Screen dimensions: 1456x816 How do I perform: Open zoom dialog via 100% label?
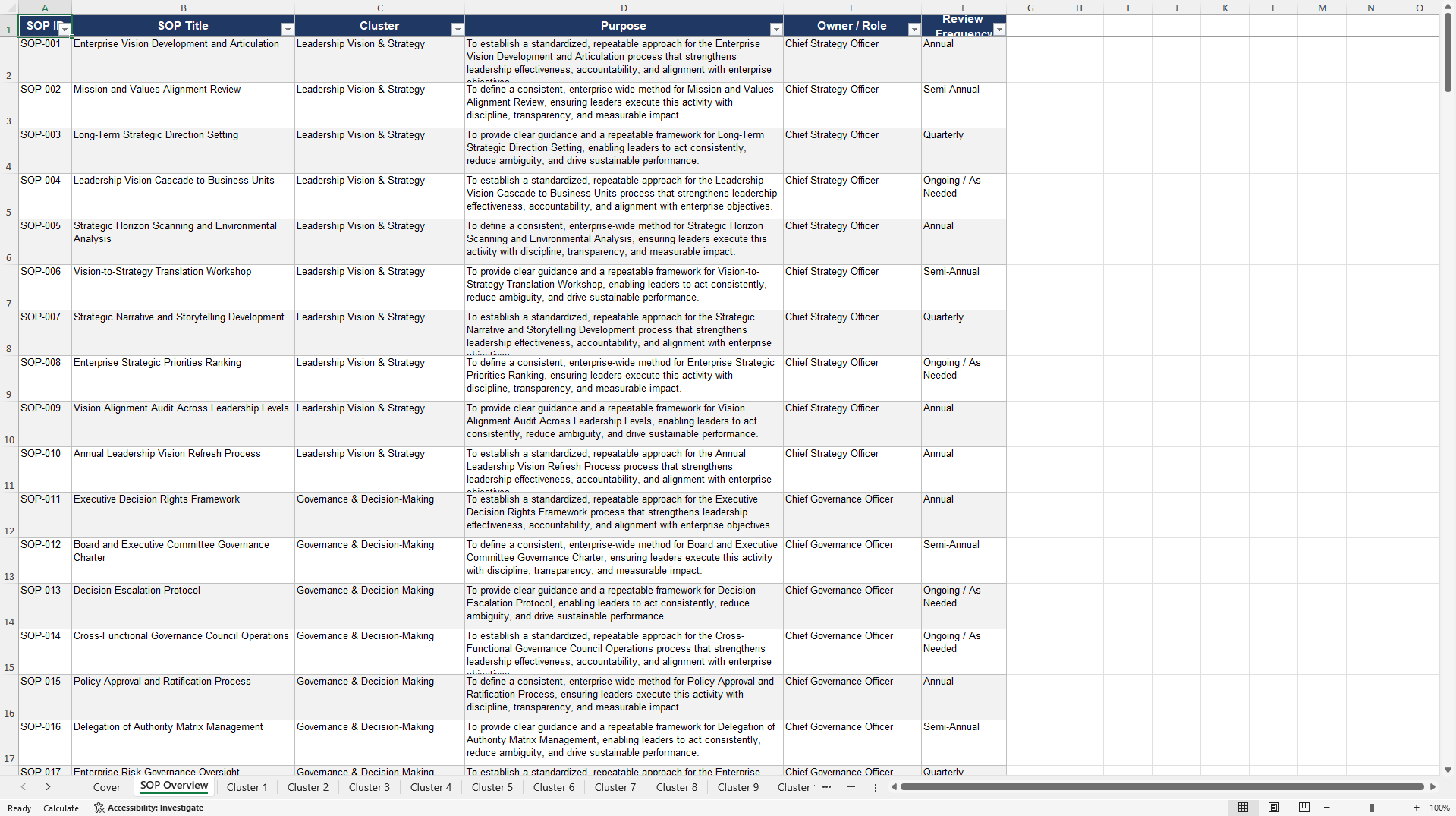coord(1439,808)
